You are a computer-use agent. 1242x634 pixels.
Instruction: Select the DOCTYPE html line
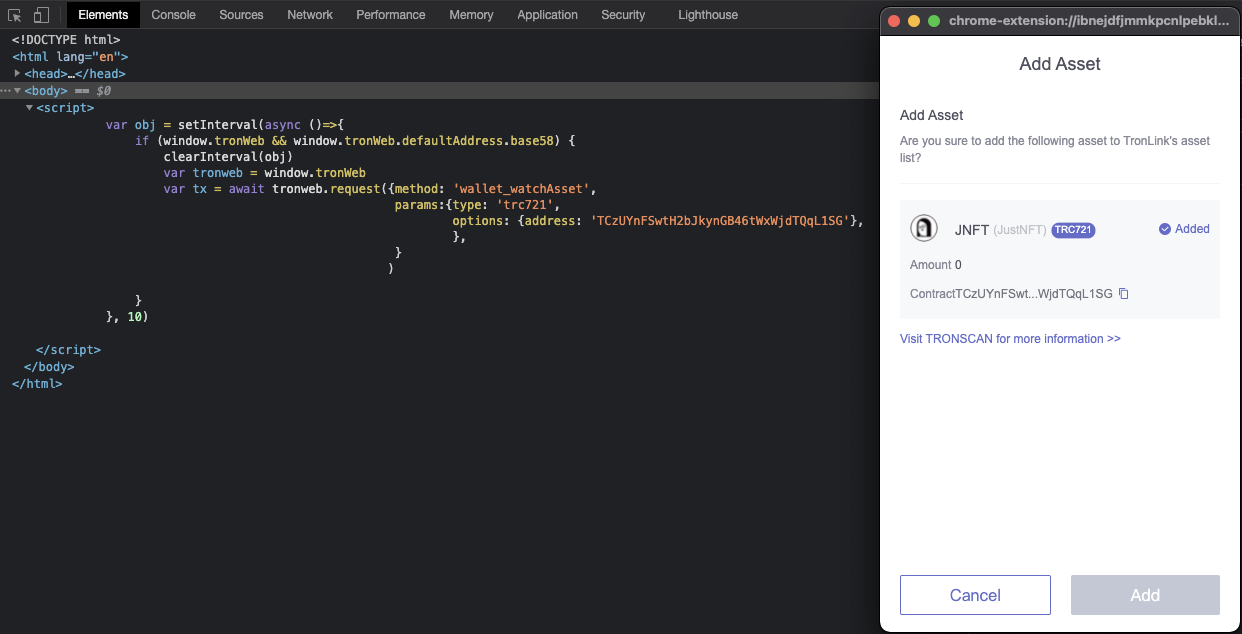click(x=66, y=40)
